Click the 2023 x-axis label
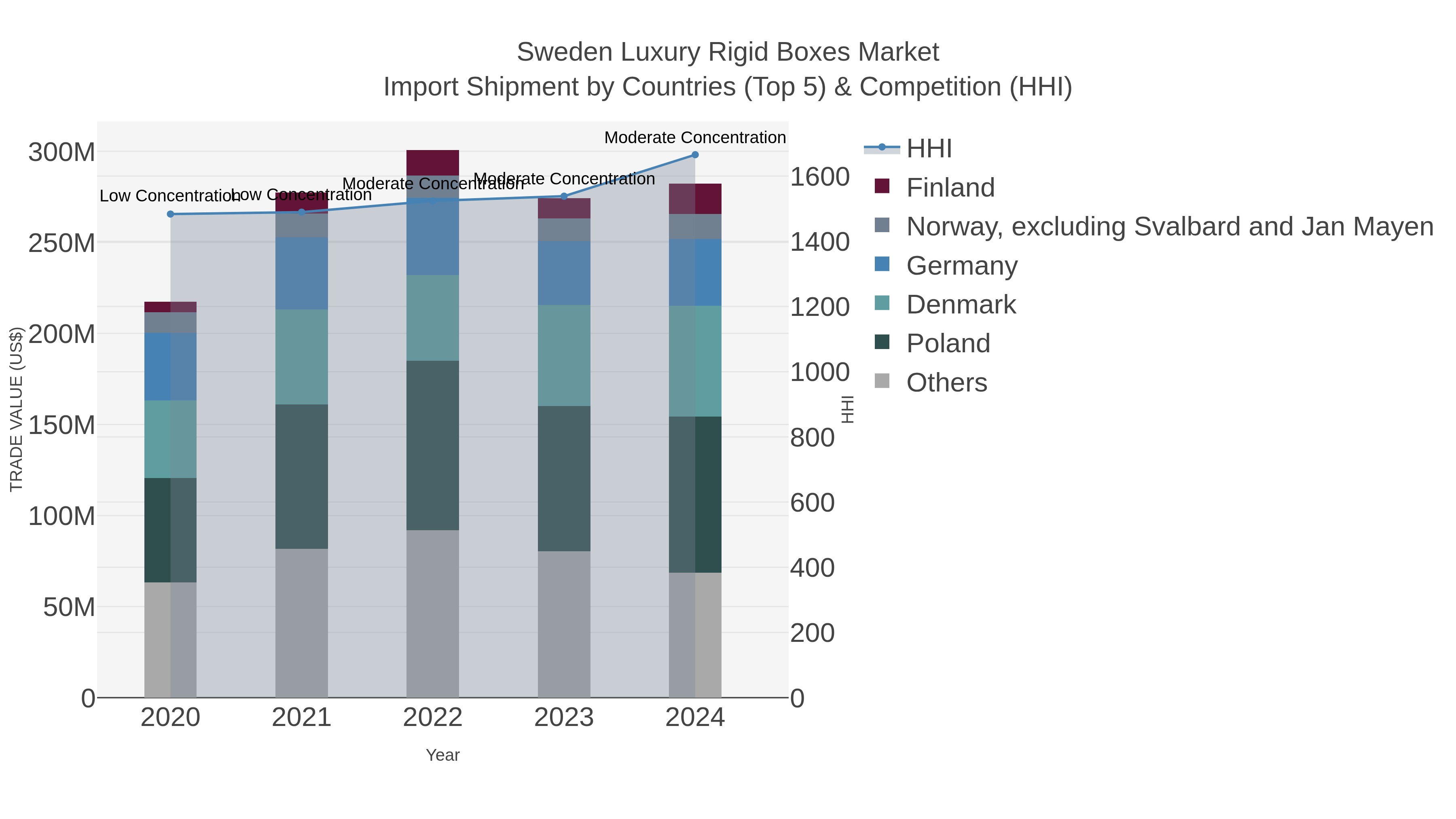 [x=564, y=718]
